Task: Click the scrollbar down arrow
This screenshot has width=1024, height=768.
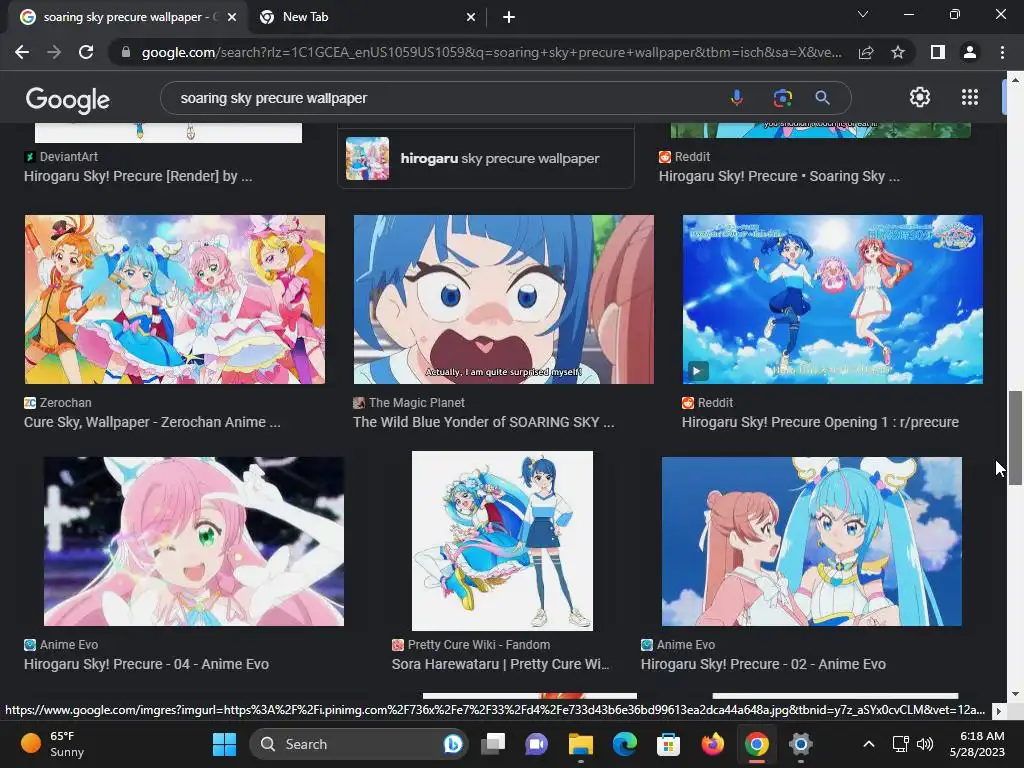Action: tap(1015, 694)
